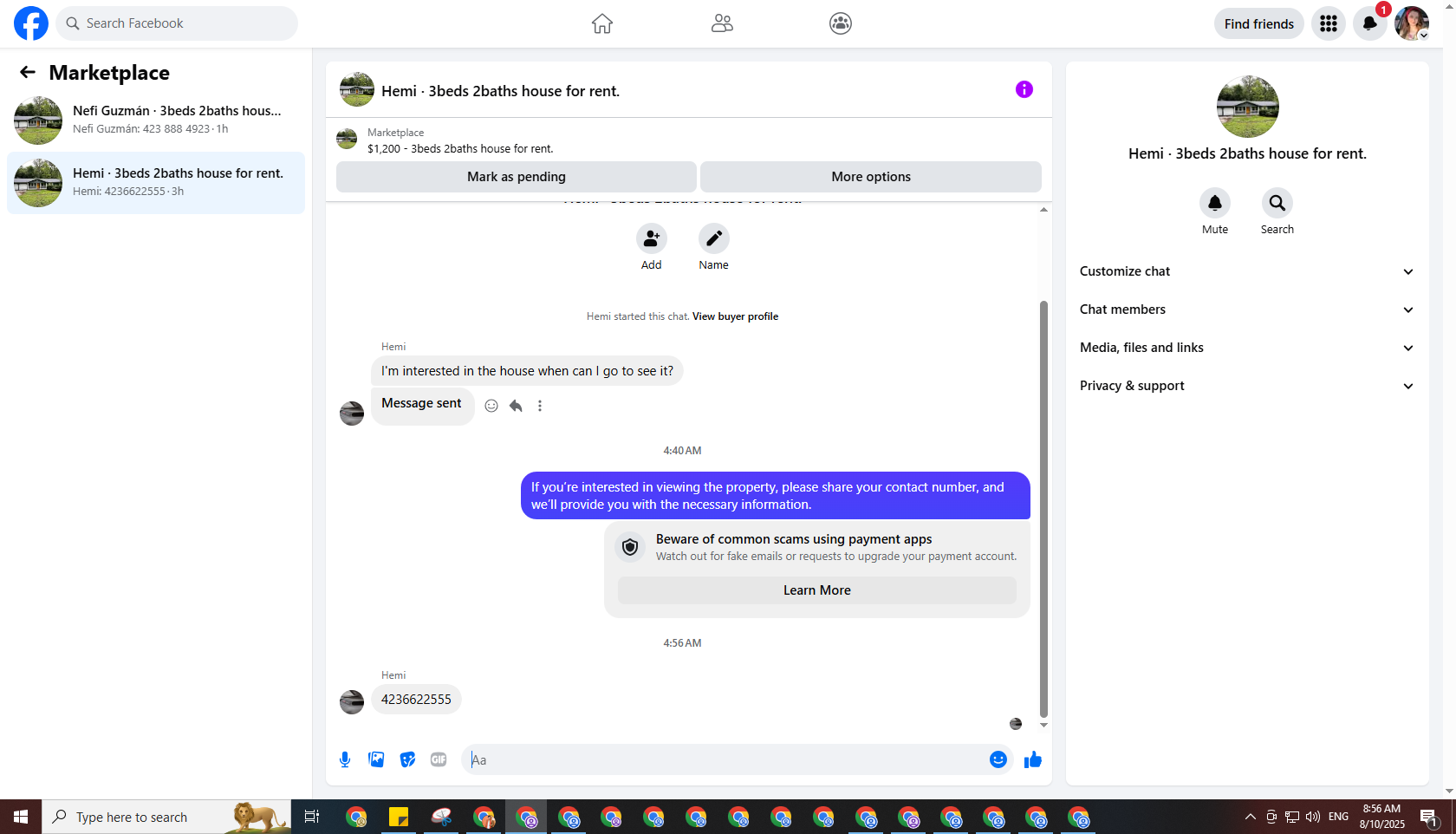Viewport: 1456px width, 834px height.
Task: Click the '4:56 AM' timestamp
Action: click(682, 643)
